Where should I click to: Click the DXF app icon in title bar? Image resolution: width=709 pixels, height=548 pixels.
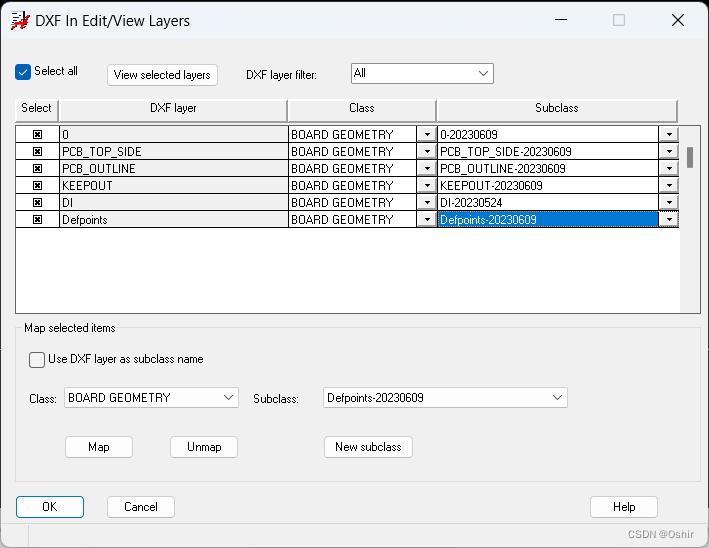(18, 20)
